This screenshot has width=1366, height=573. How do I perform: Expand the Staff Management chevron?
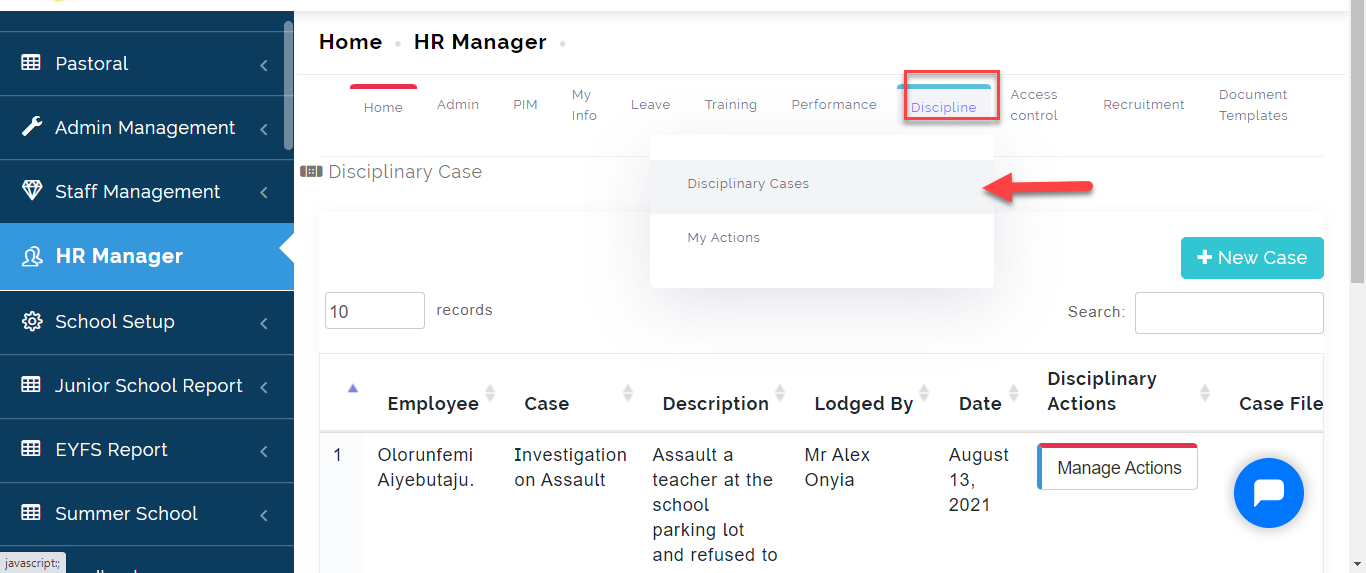tap(264, 193)
